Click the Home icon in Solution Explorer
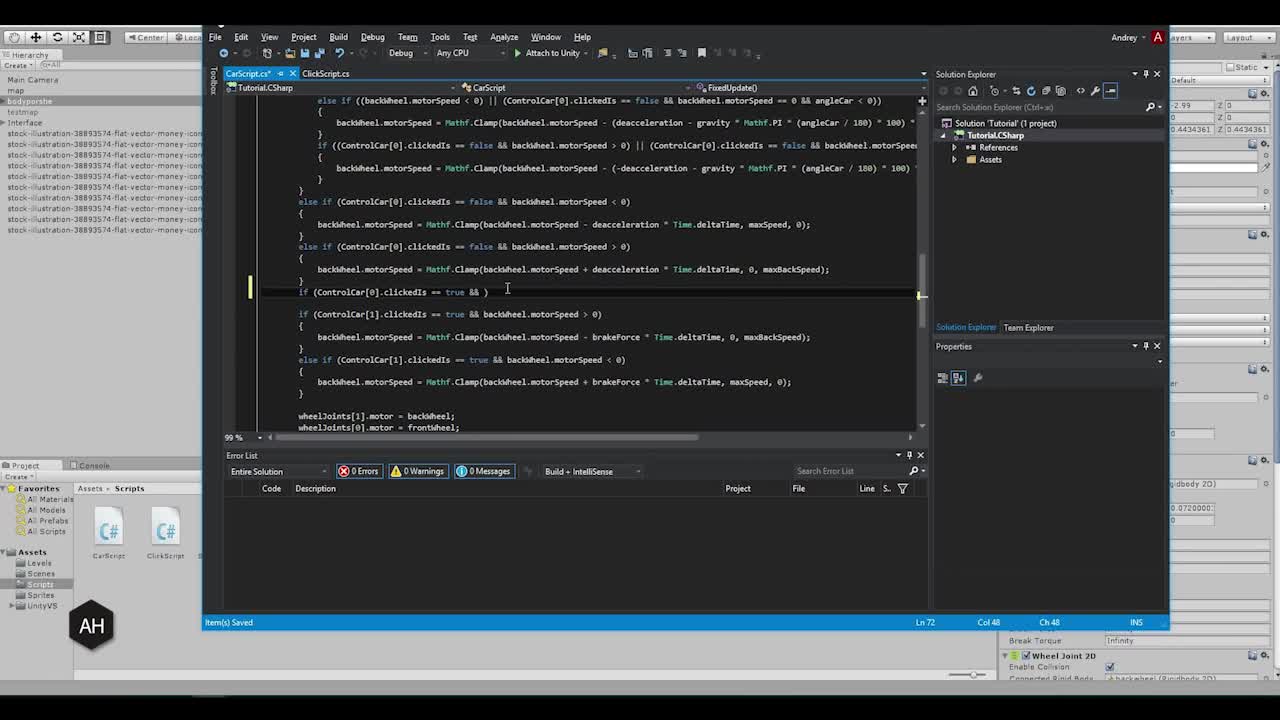The width and height of the screenshot is (1280, 720). 972,91
